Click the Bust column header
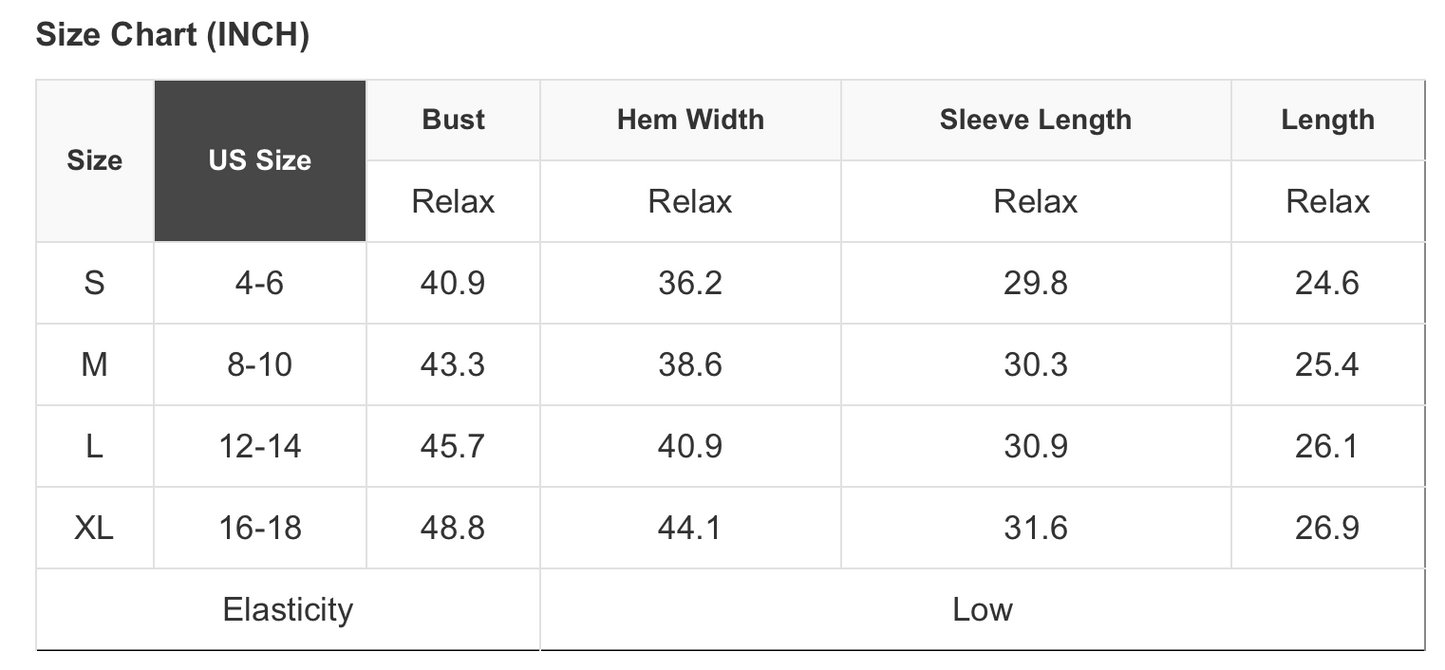 (453, 120)
